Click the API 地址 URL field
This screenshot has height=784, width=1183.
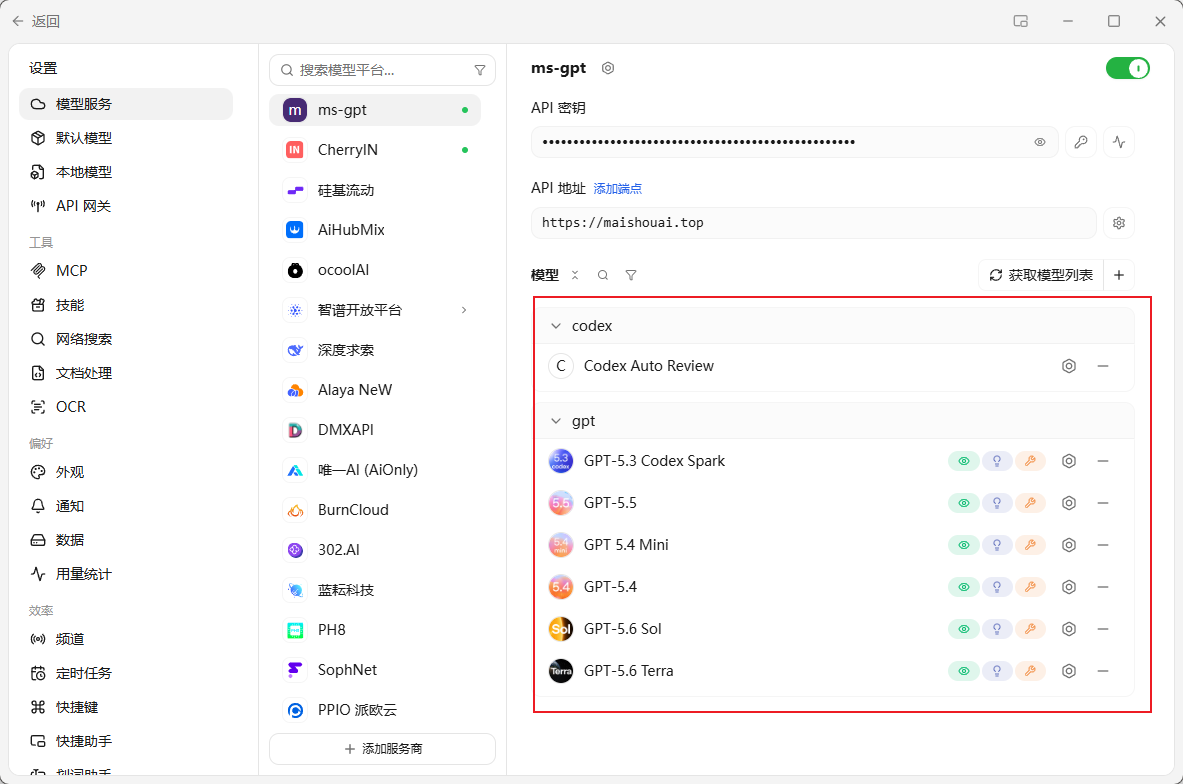pos(813,223)
